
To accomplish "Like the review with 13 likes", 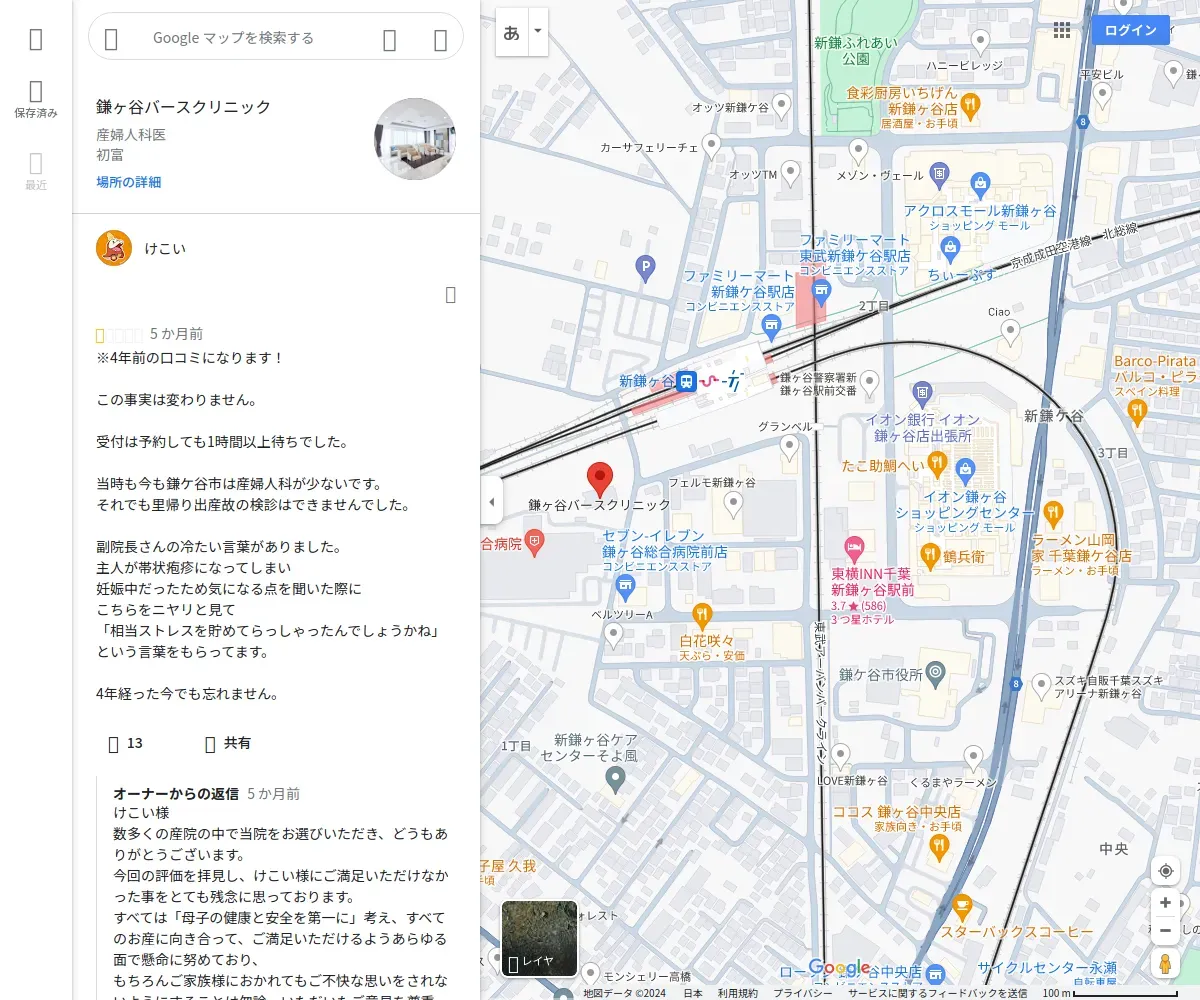I will coord(126,743).
